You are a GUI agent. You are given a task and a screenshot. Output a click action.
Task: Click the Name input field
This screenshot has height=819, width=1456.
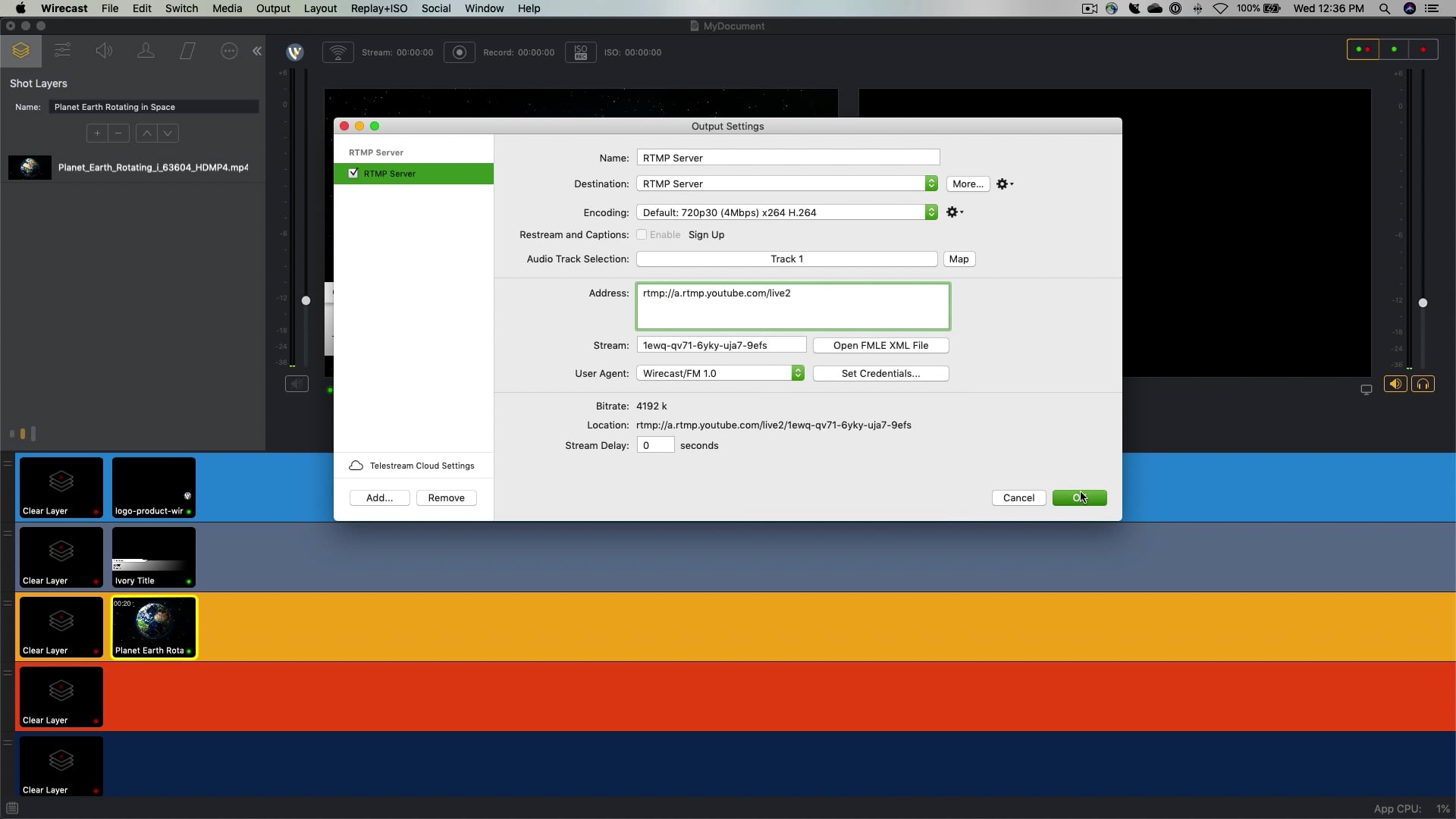(788, 158)
